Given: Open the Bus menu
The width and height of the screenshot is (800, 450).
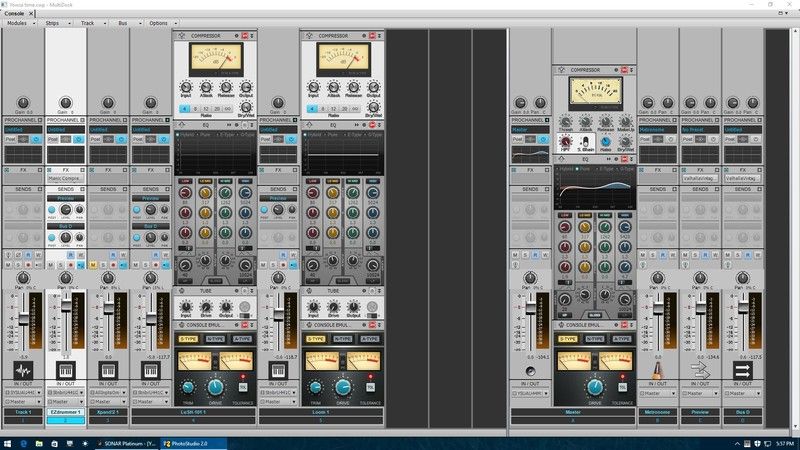Looking at the screenshot, I should point(126,23).
